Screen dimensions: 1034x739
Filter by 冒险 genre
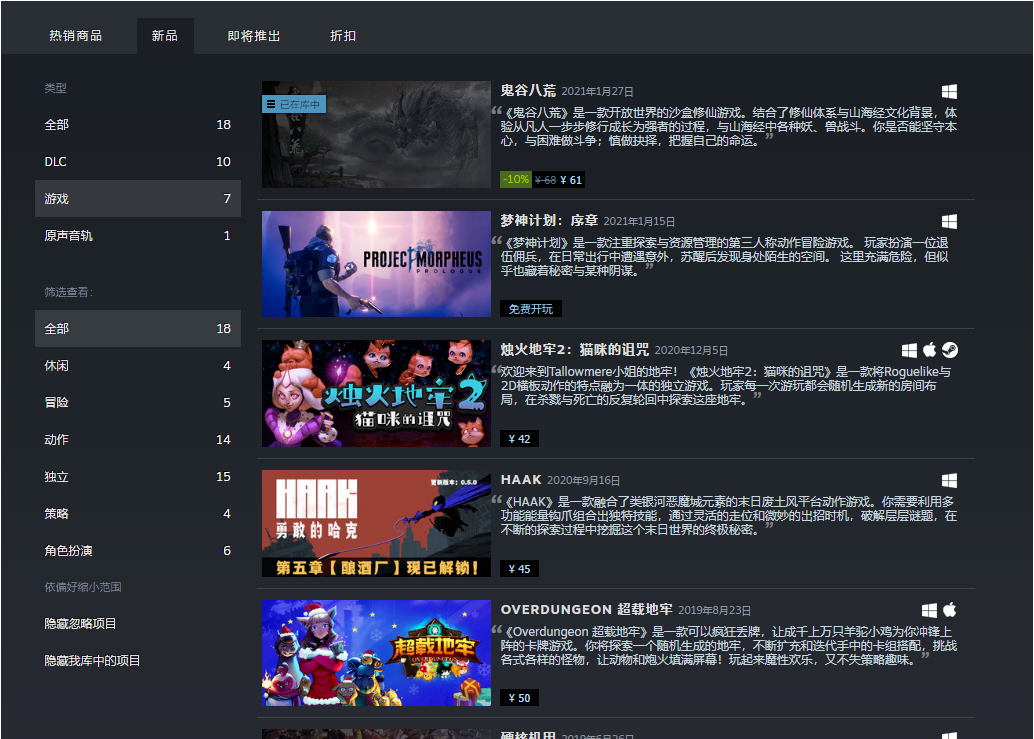pos(138,402)
